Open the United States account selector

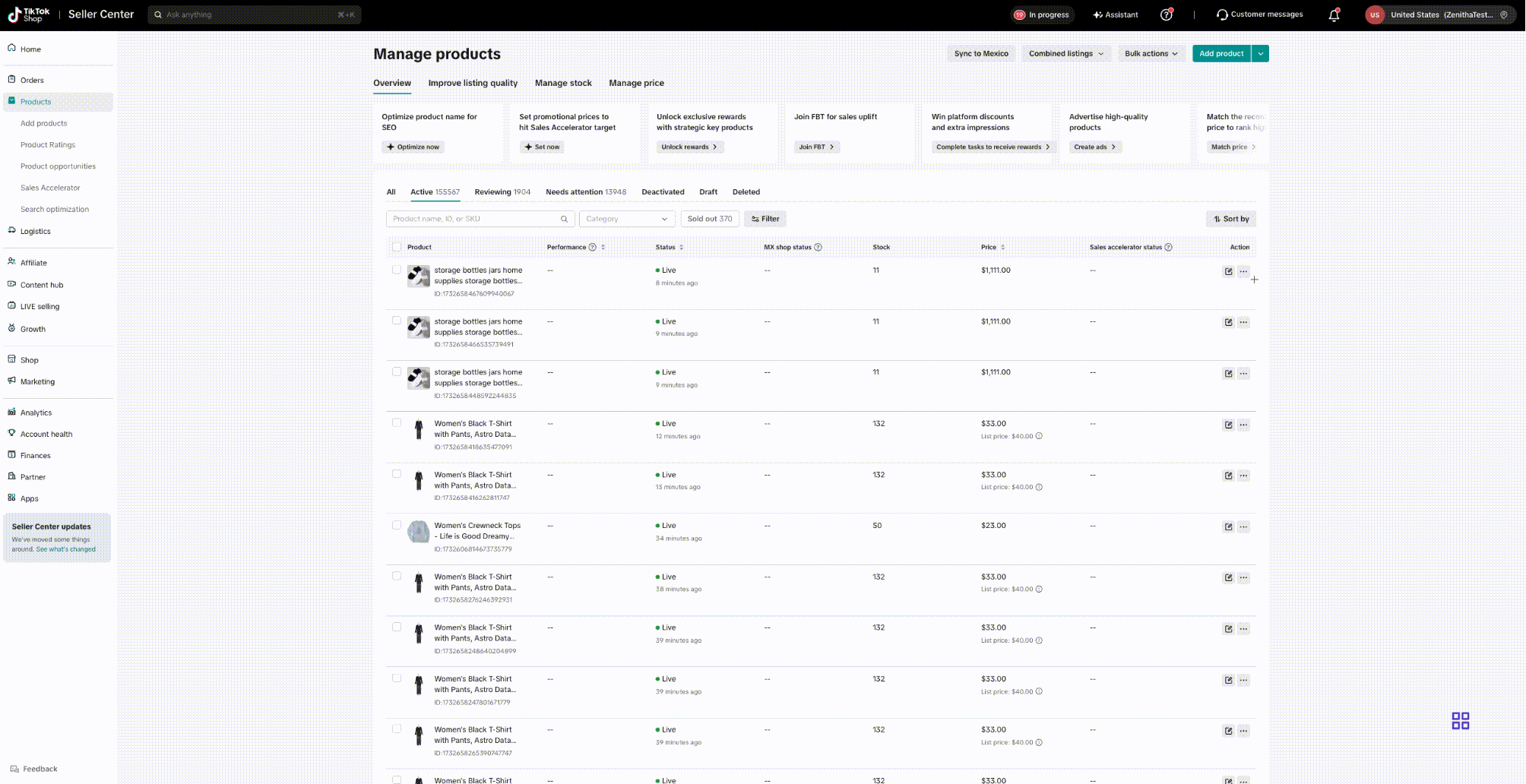point(1441,14)
